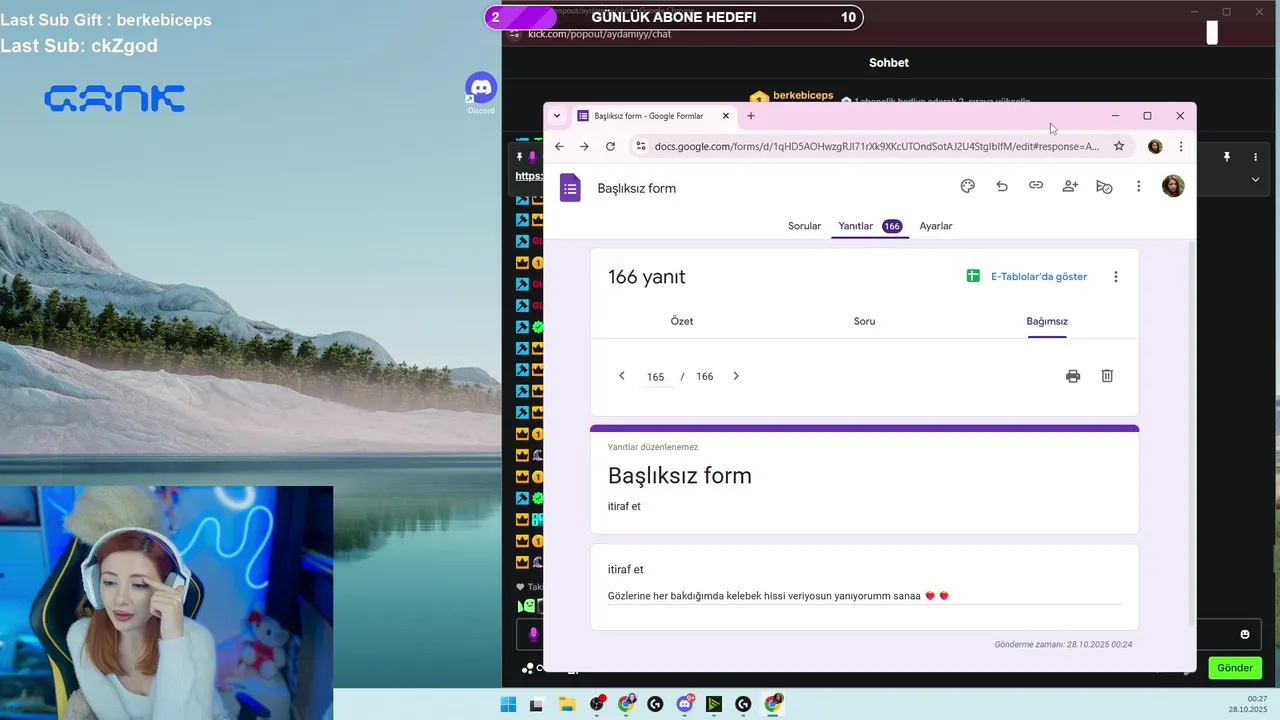Select the Bağımsız responses view
The width and height of the screenshot is (1280, 720).
click(x=1047, y=321)
